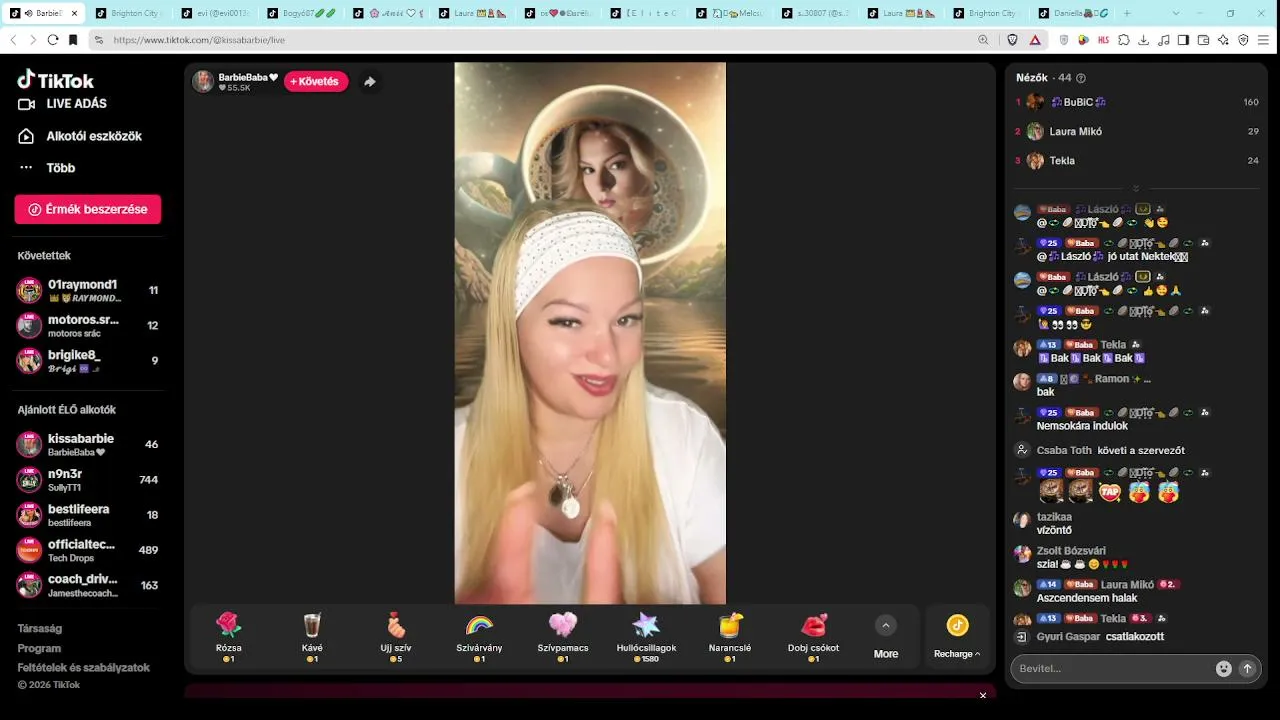Send the Kávé gift
Screen dimensions: 1280x720
coord(312,637)
